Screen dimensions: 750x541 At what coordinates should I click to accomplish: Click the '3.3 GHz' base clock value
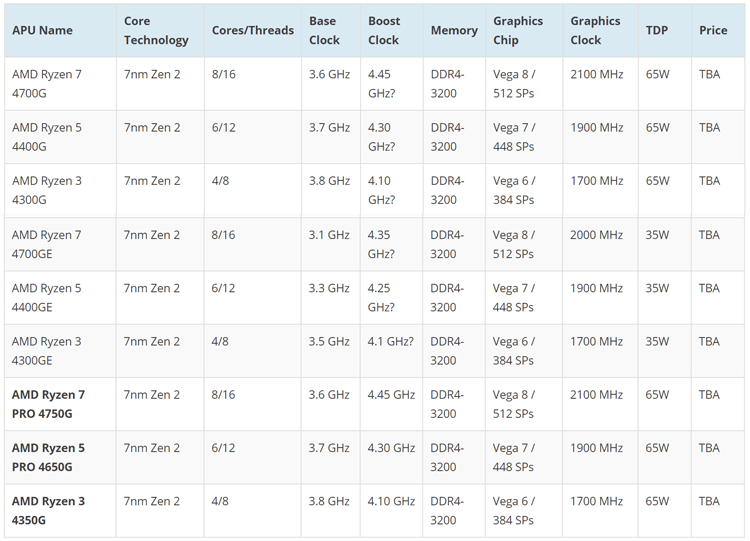329,288
